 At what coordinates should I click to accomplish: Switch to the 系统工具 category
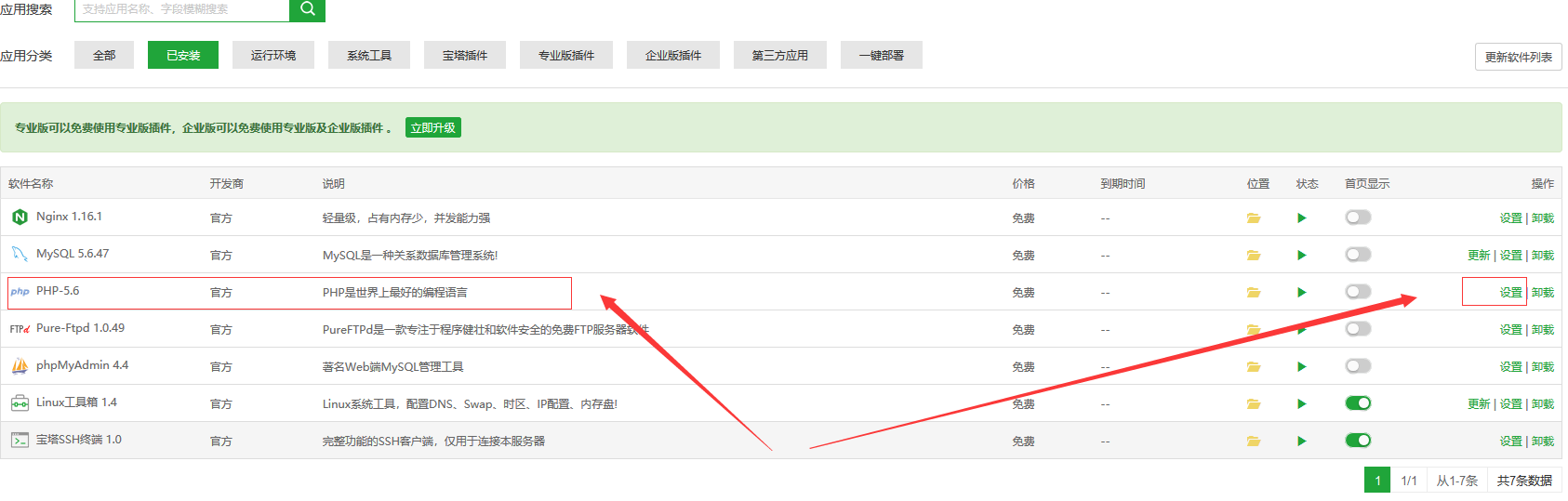pos(369,55)
